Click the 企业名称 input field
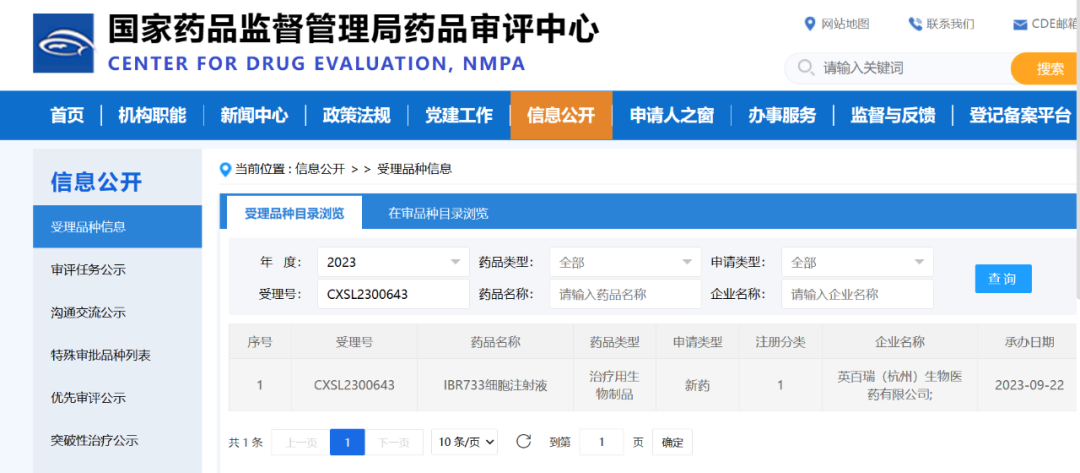 click(x=858, y=294)
